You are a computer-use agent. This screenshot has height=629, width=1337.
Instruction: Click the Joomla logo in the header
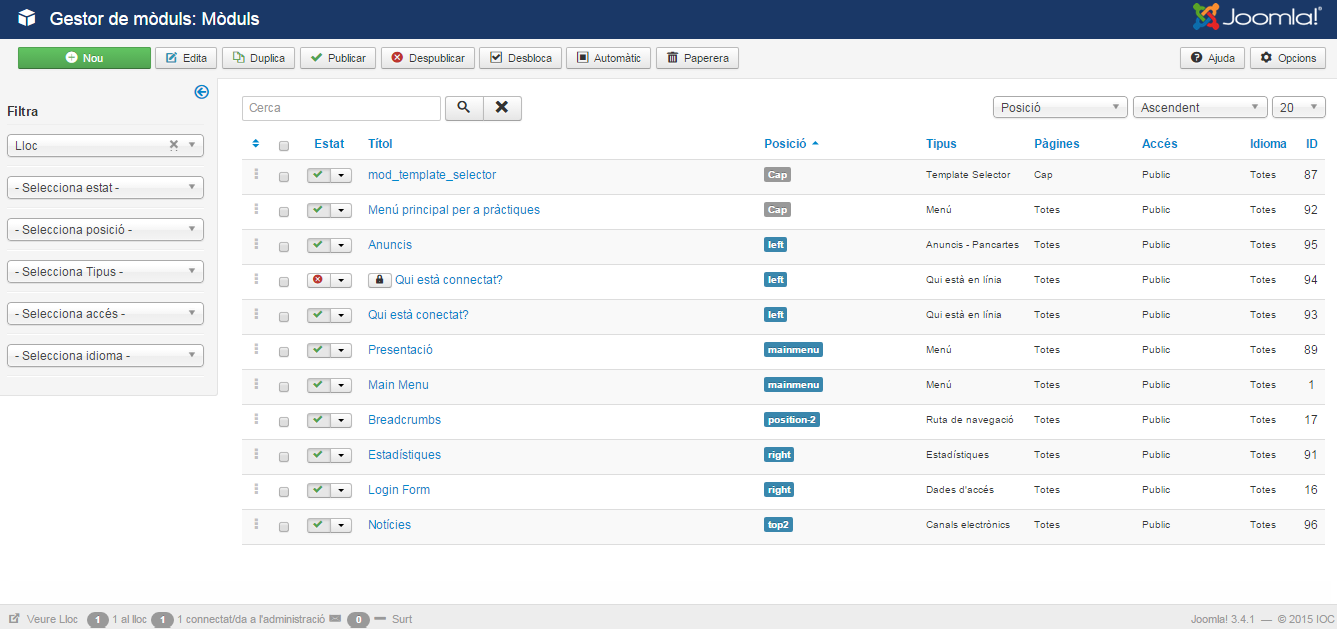(x=1257, y=18)
